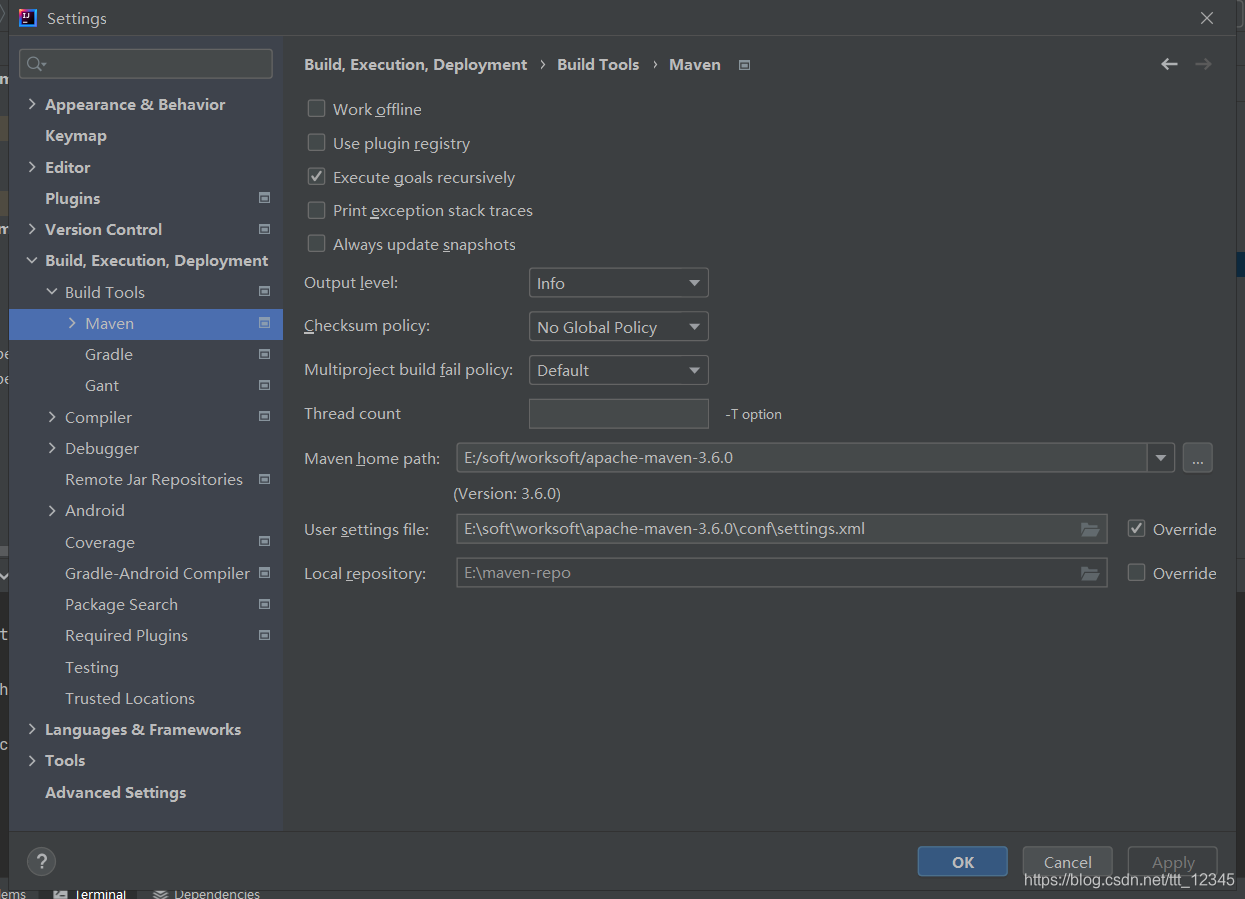
Task: Click the User settings file path field
Action: pos(781,529)
